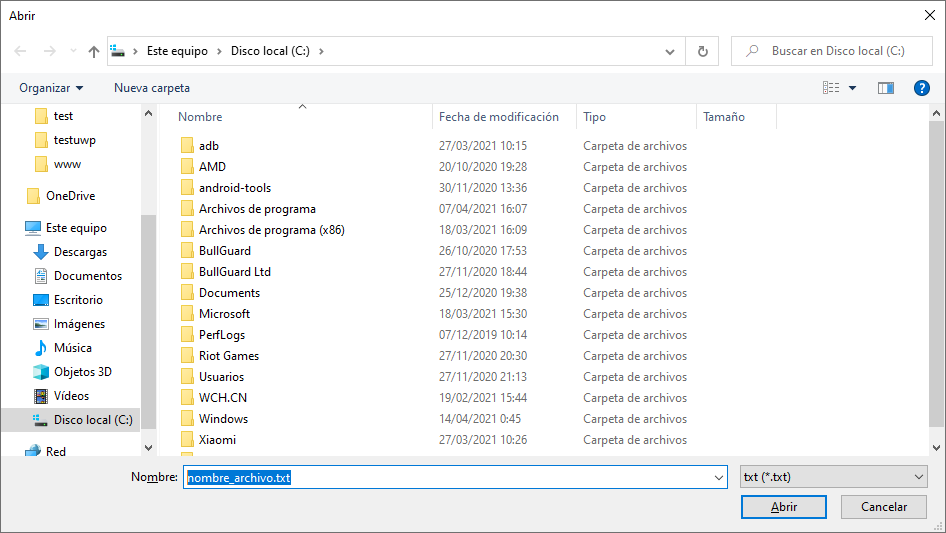Click the drive icon in the address bar
946x533 pixels.
[x=118, y=51]
